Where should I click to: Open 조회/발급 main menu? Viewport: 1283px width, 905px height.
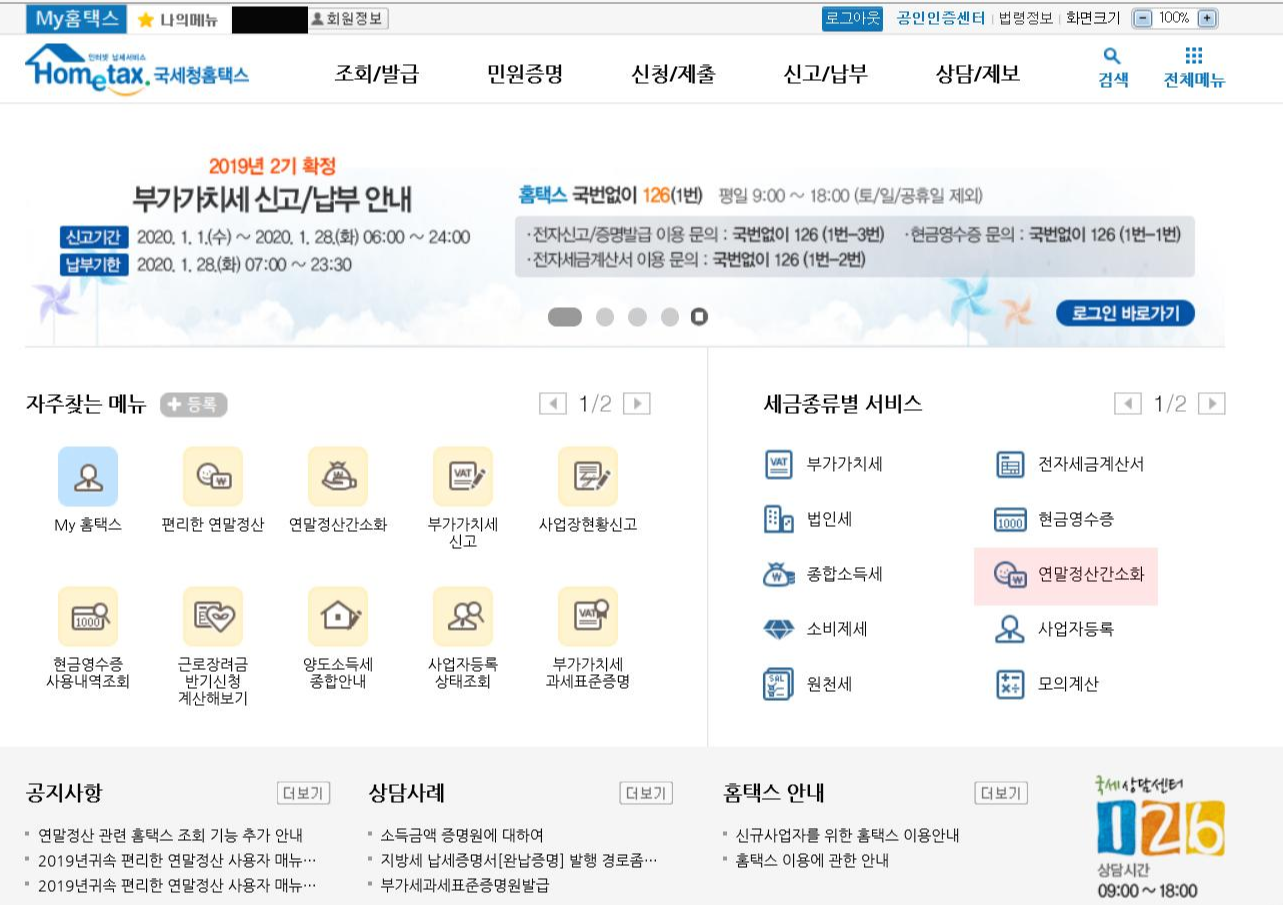(x=376, y=73)
